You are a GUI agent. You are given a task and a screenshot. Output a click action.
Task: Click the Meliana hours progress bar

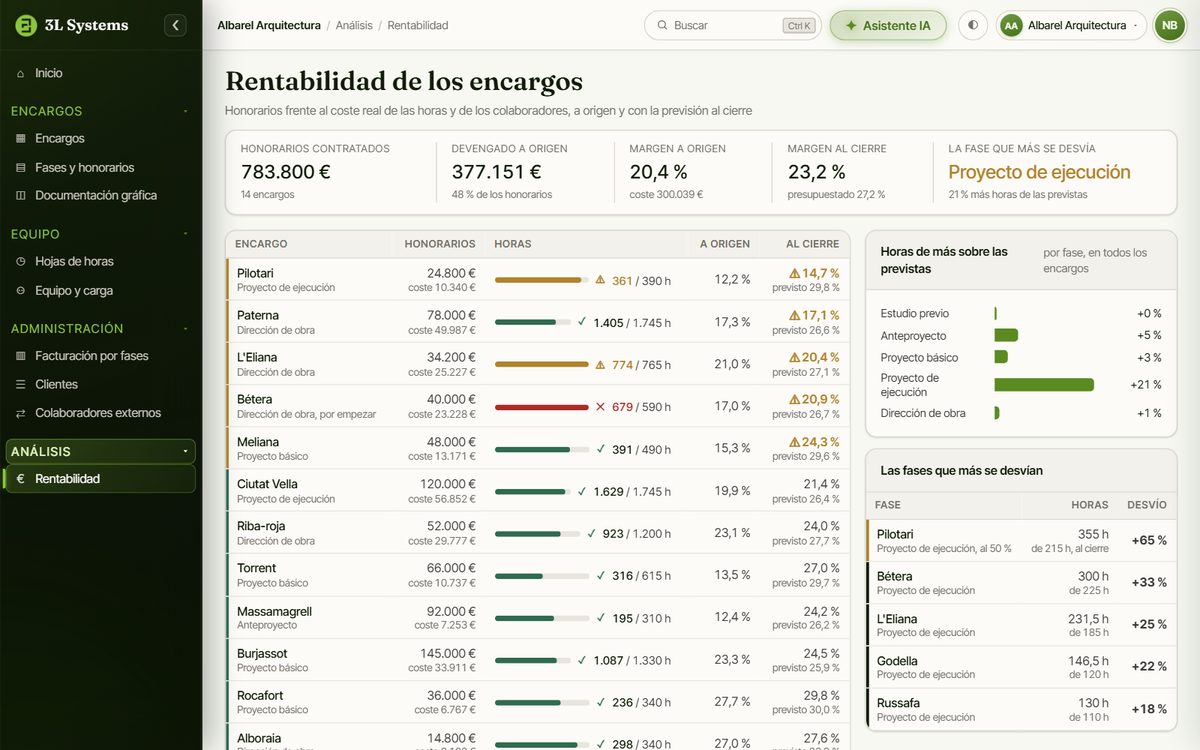tap(541, 450)
